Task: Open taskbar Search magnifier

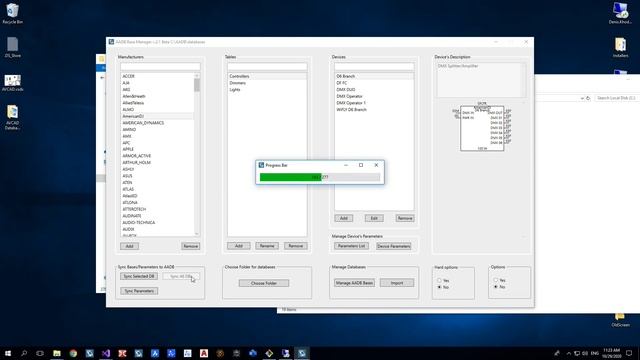Action: coord(24,353)
